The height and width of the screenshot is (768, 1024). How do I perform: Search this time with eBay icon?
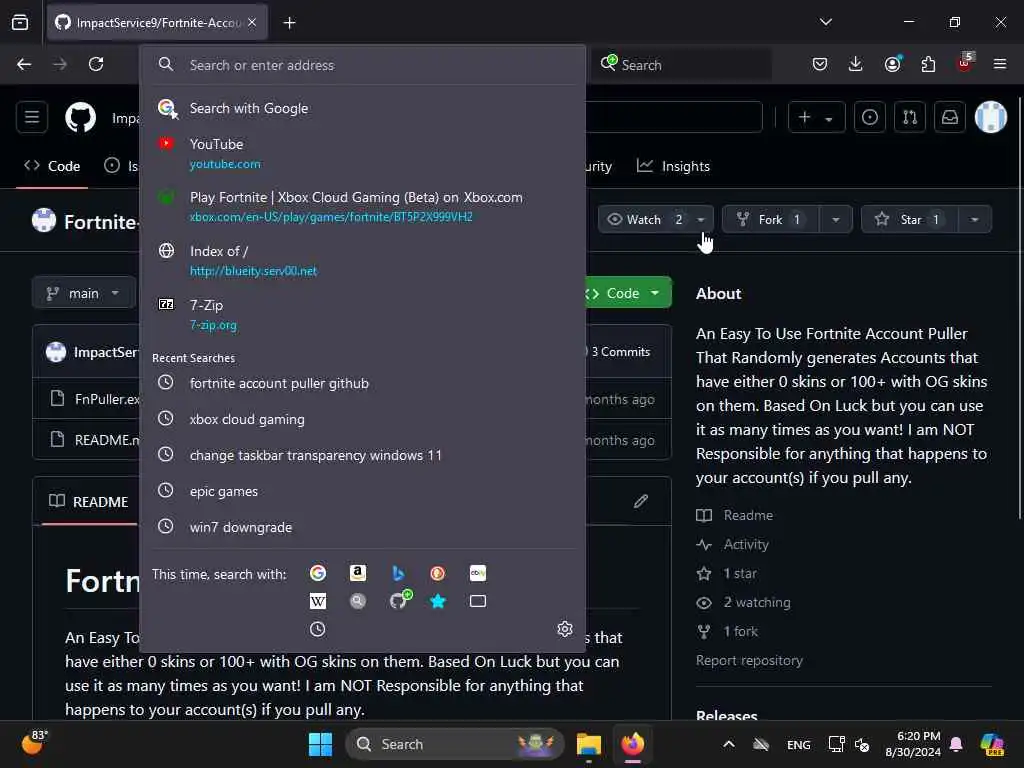point(477,573)
